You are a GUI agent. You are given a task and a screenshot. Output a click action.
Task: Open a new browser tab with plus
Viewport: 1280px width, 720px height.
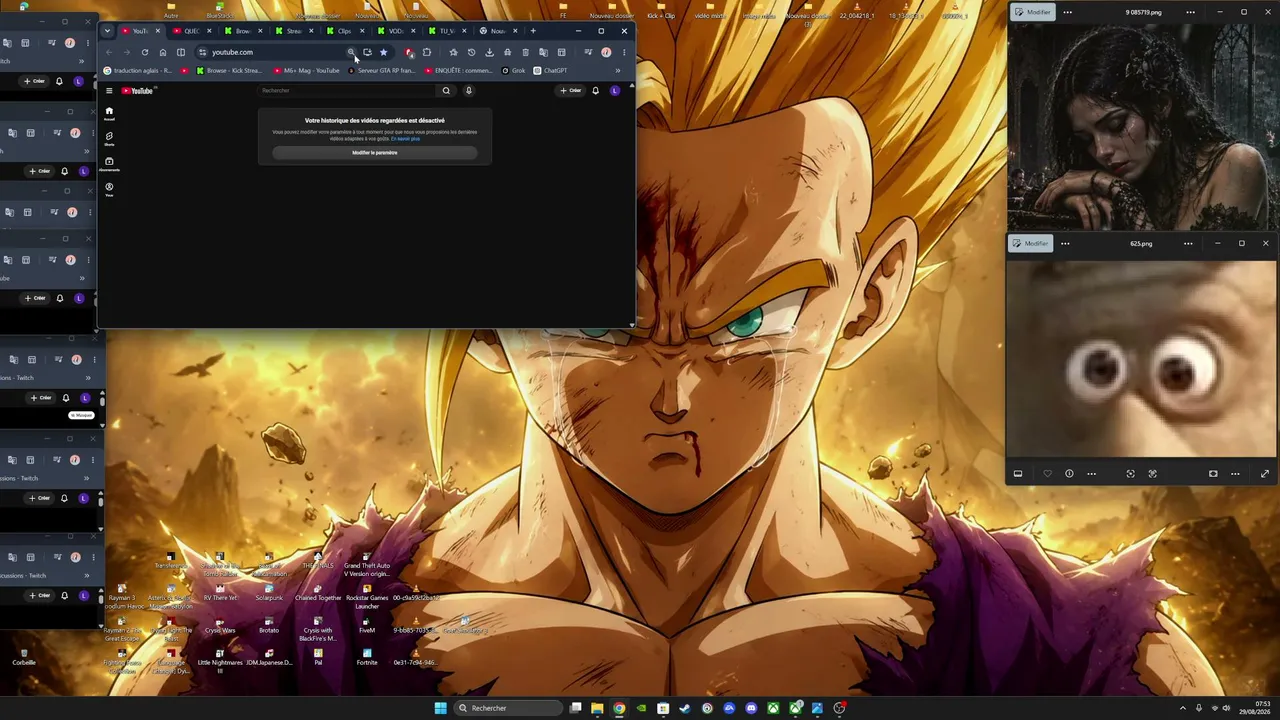[x=533, y=31]
